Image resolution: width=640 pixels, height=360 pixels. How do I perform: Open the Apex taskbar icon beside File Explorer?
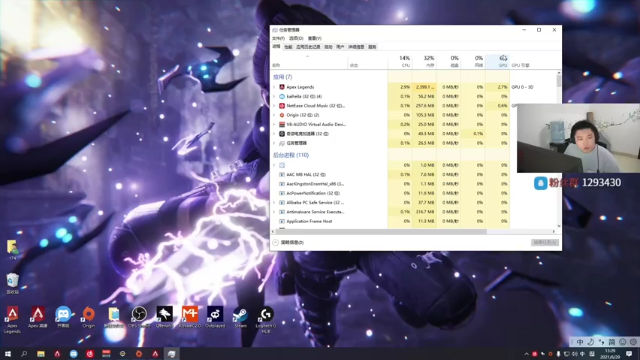[57, 353]
